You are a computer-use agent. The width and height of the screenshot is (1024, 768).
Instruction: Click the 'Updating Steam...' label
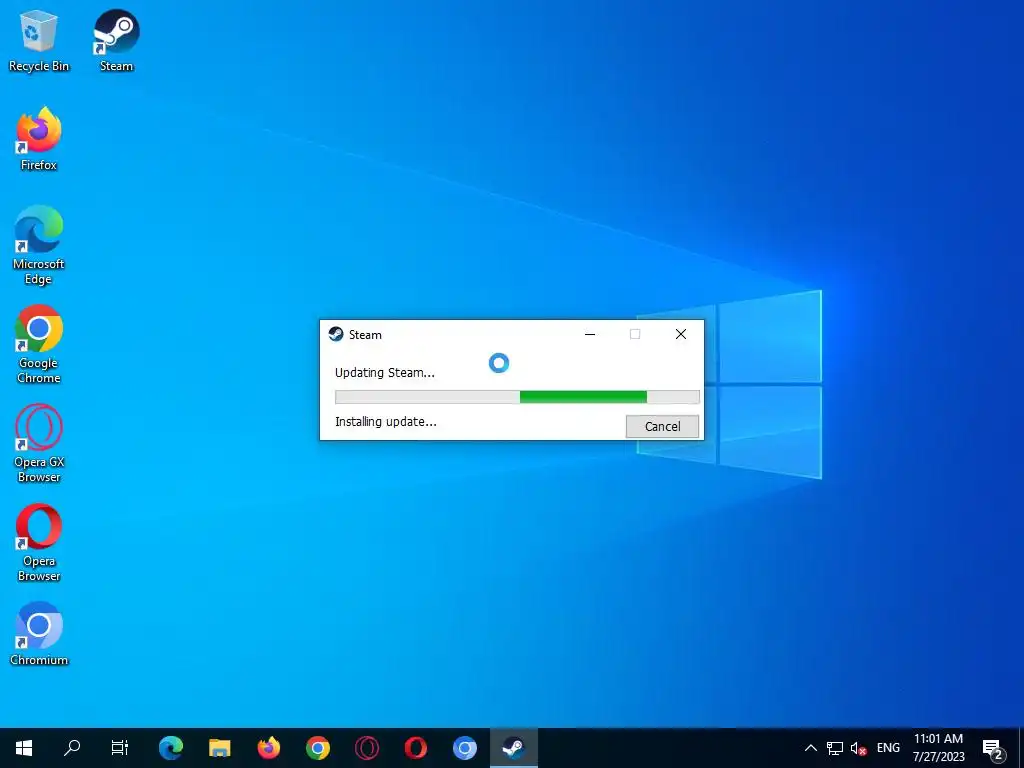click(385, 373)
